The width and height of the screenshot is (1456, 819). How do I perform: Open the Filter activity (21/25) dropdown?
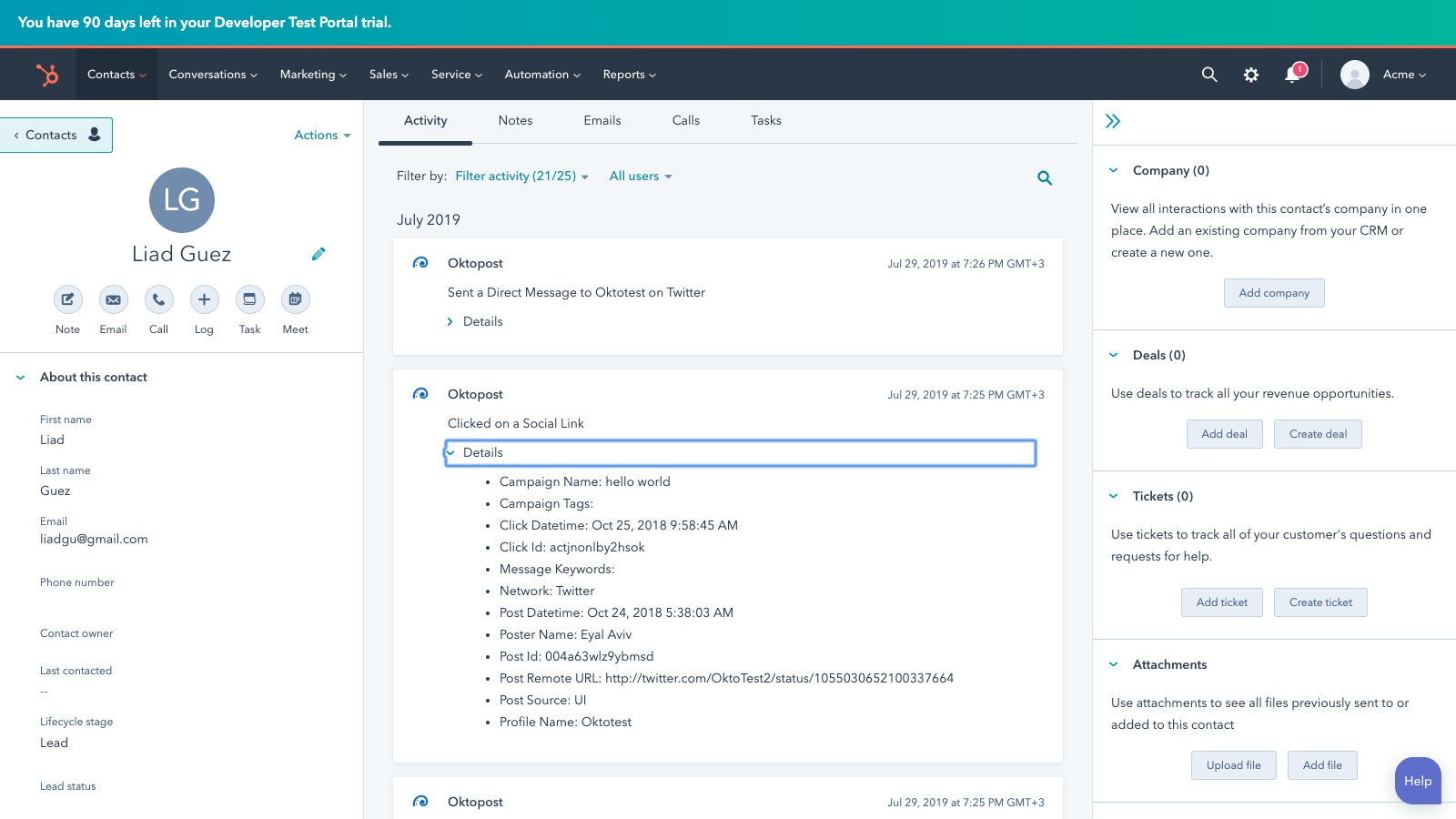[x=521, y=177]
